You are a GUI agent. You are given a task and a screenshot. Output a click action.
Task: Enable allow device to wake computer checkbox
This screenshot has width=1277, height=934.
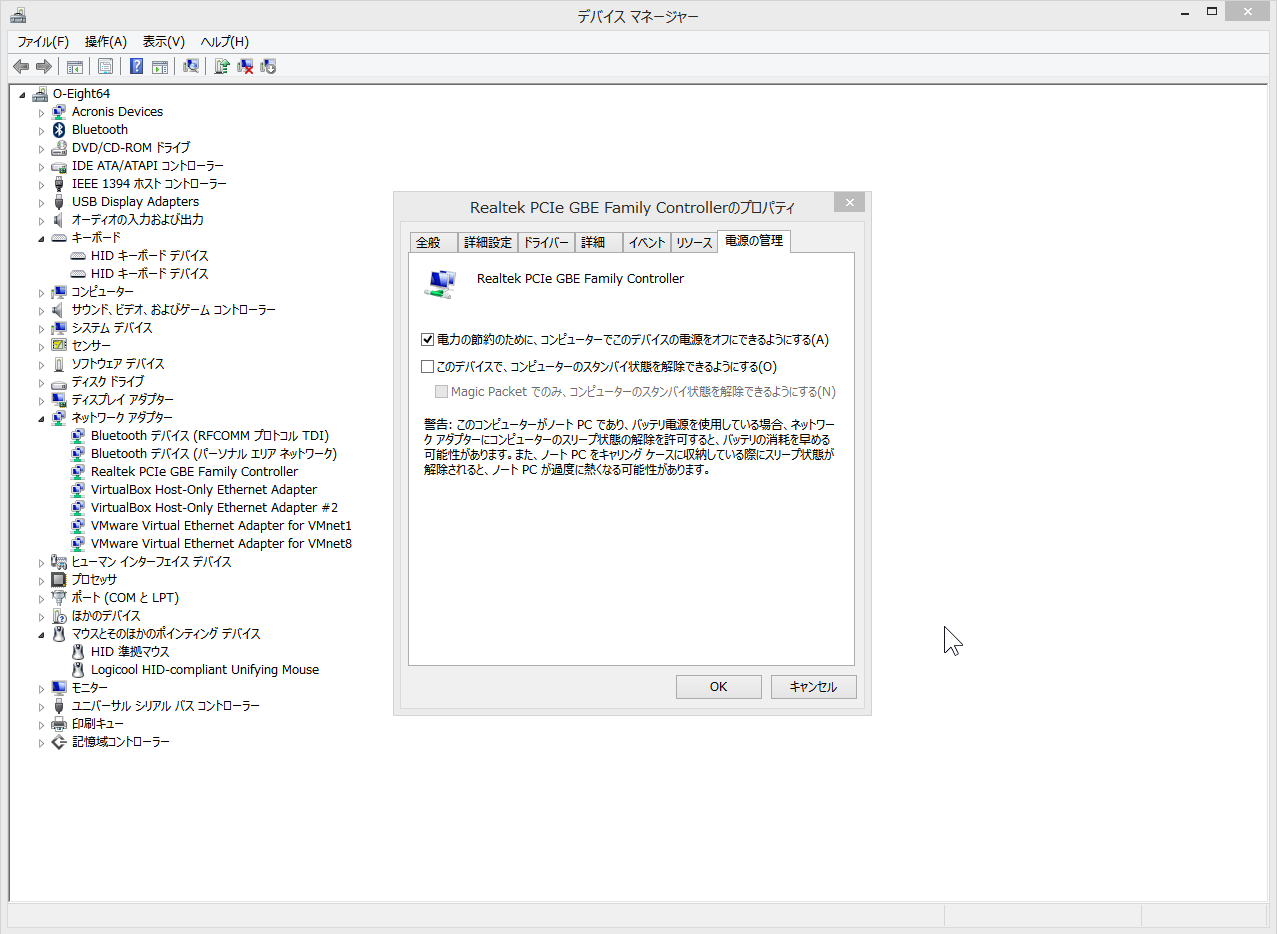coord(428,367)
